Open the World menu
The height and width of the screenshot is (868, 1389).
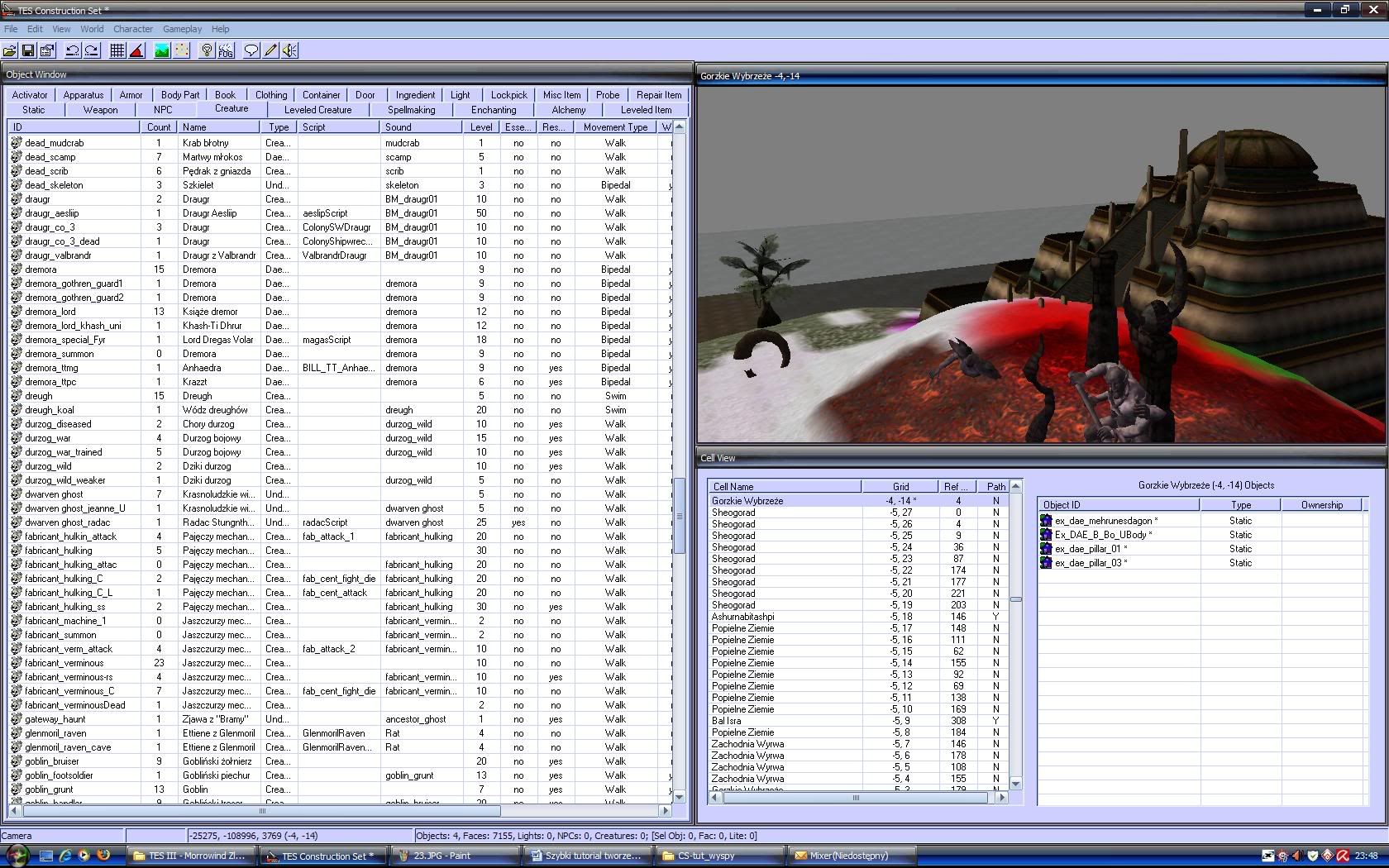92,29
